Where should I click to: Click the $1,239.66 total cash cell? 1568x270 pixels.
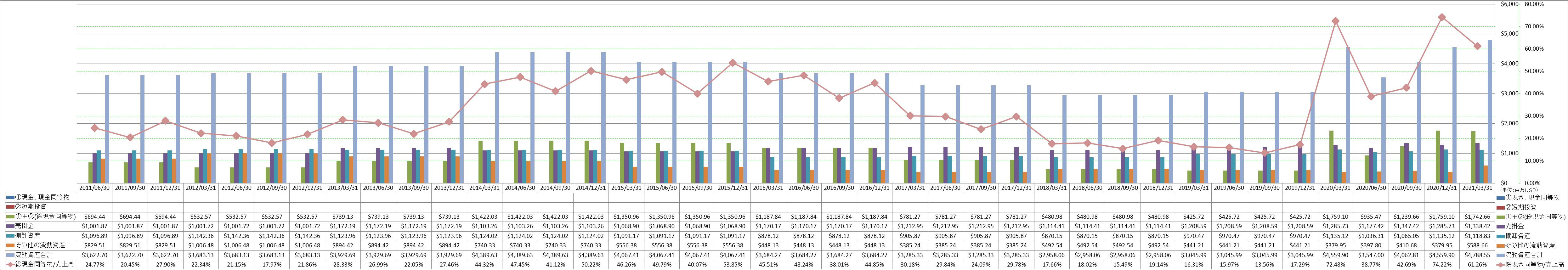[1406, 217]
